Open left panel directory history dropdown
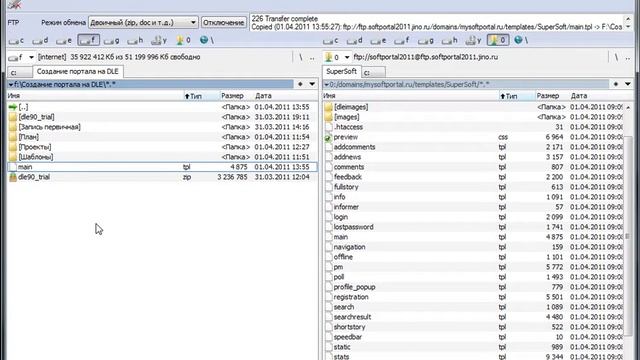Viewport: 640px width, 360px height. pyautogui.click(x=312, y=84)
